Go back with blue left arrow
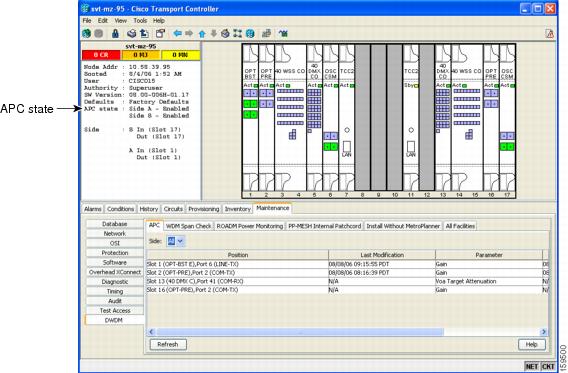568x373 pixels. [178, 34]
